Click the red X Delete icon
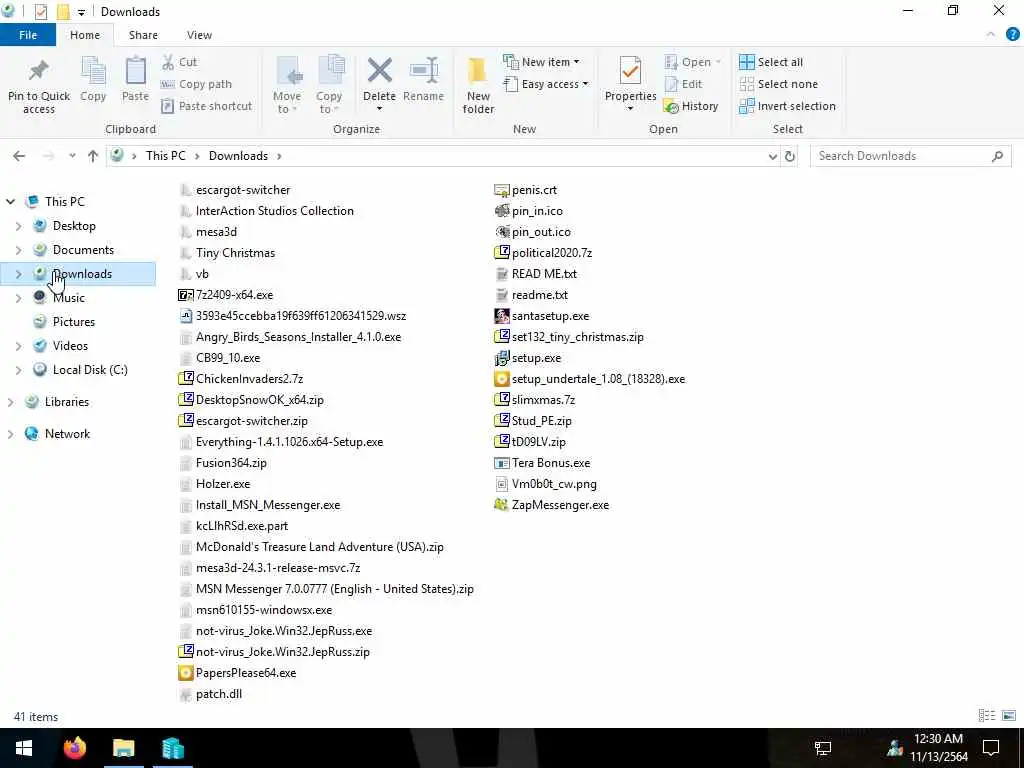This screenshot has height=768, width=1024. click(x=379, y=71)
